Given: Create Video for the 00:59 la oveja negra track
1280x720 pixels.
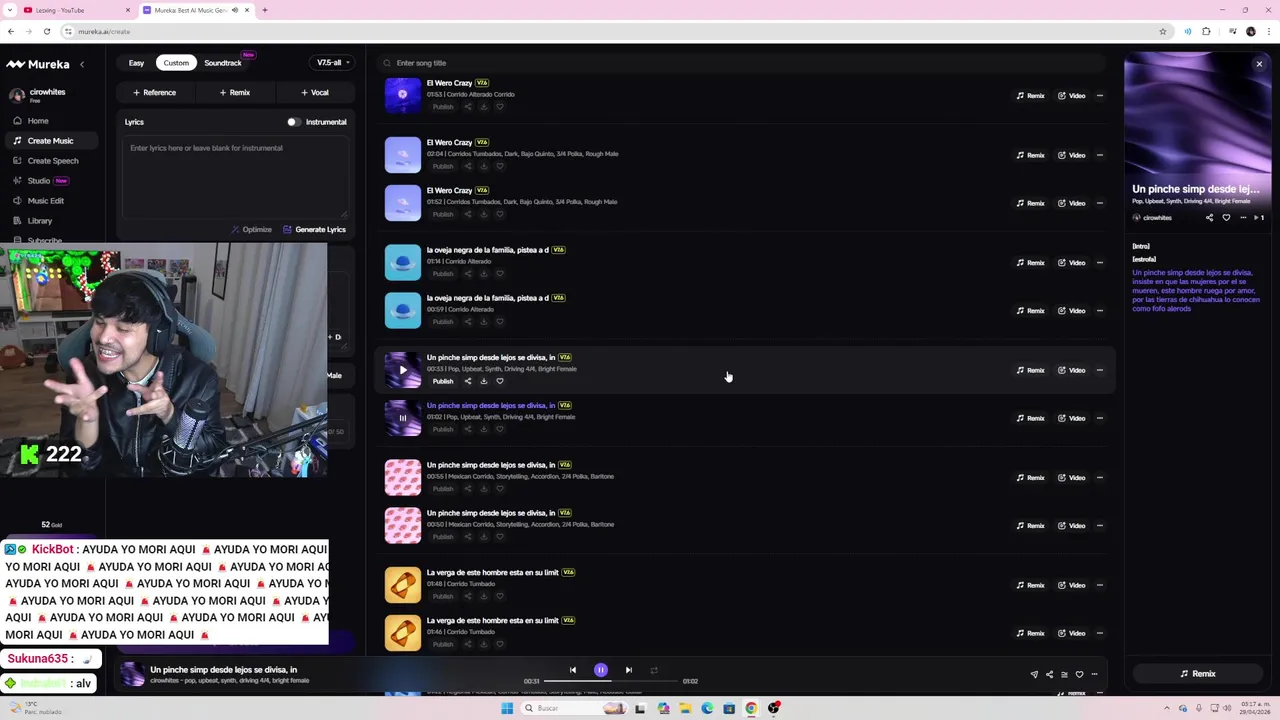Looking at the screenshot, I should pyautogui.click(x=1071, y=311).
